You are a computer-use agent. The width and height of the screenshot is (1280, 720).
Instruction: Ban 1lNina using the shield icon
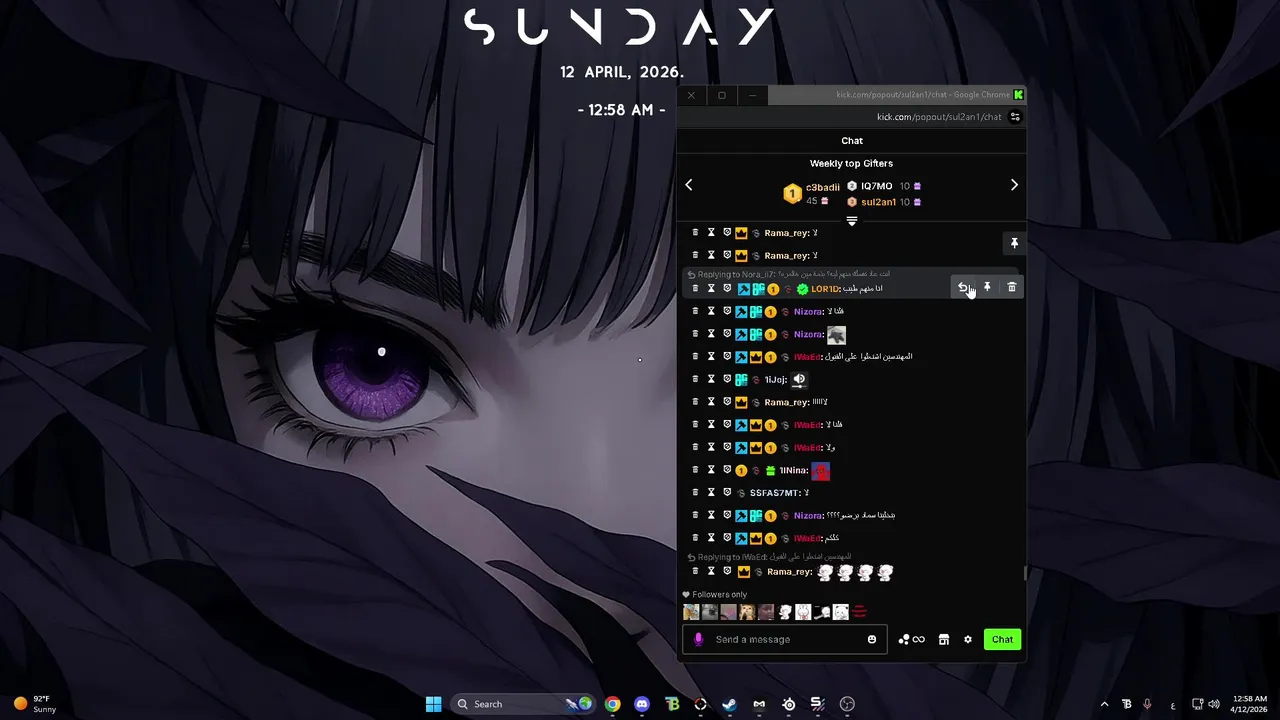(x=727, y=469)
